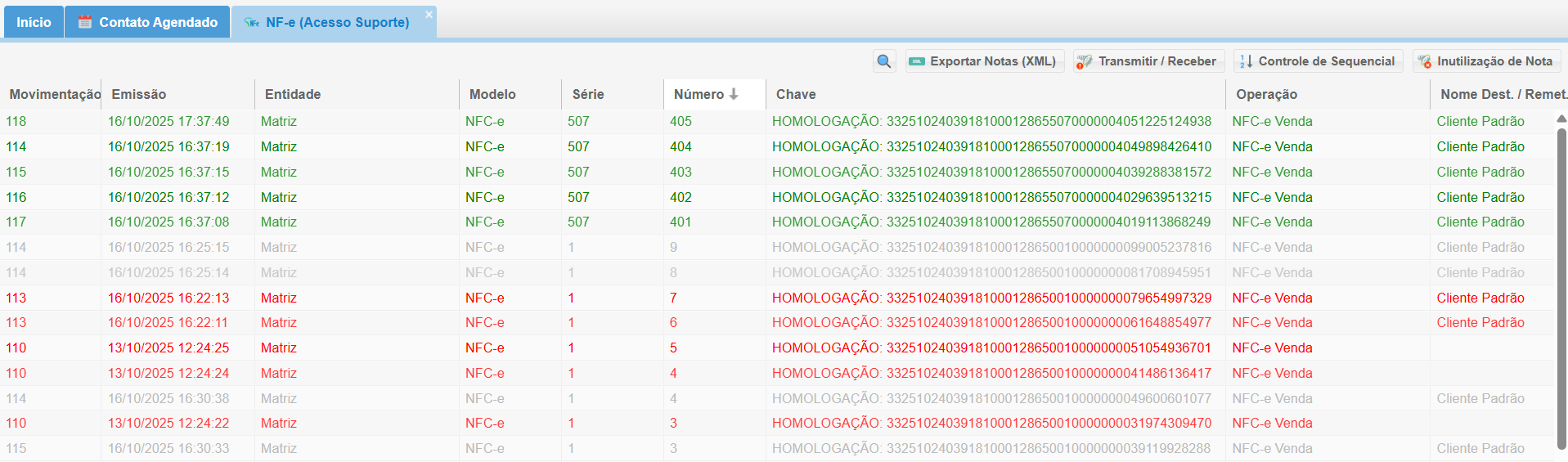1568x462 pixels.
Task: Click the magnifier search icon
Action: [883, 61]
